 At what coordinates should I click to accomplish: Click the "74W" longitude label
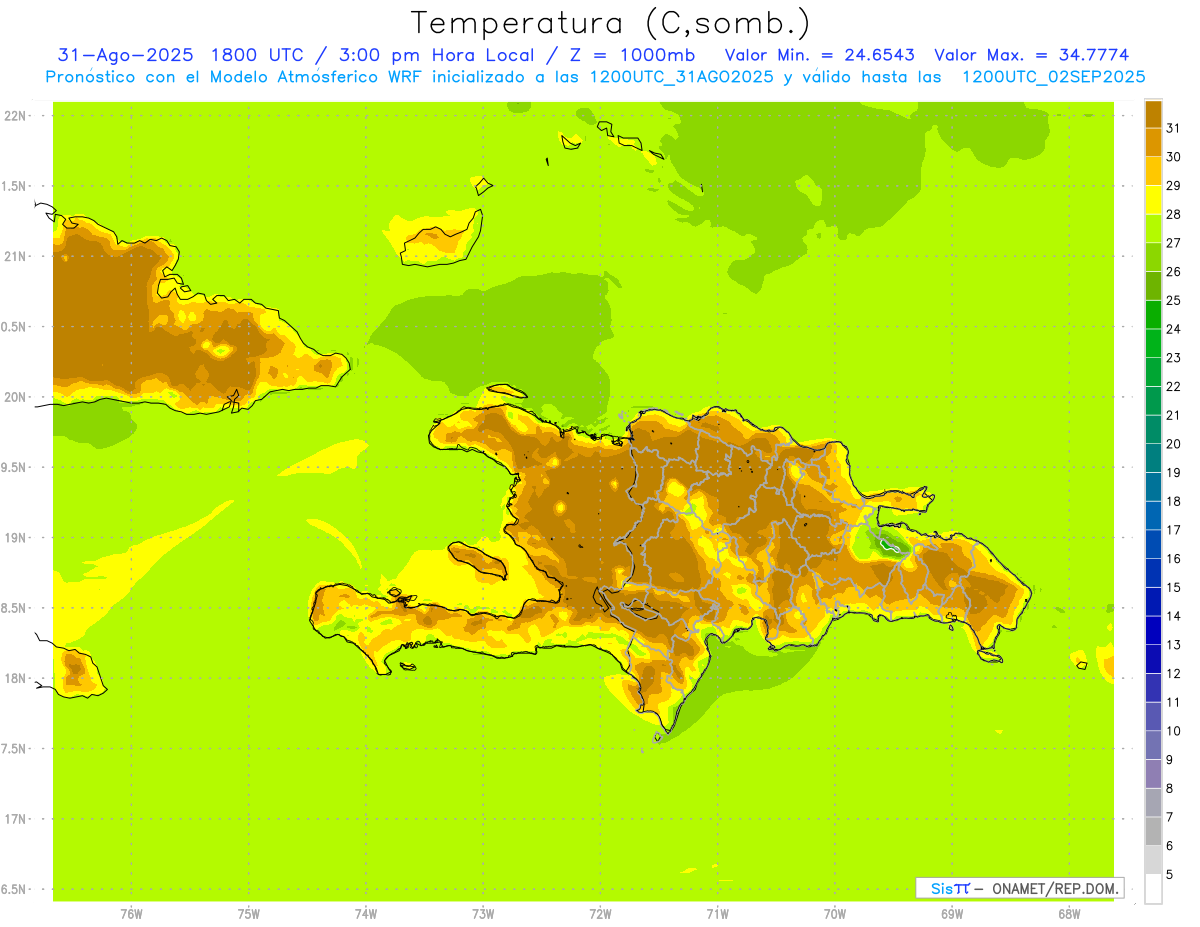click(x=366, y=914)
